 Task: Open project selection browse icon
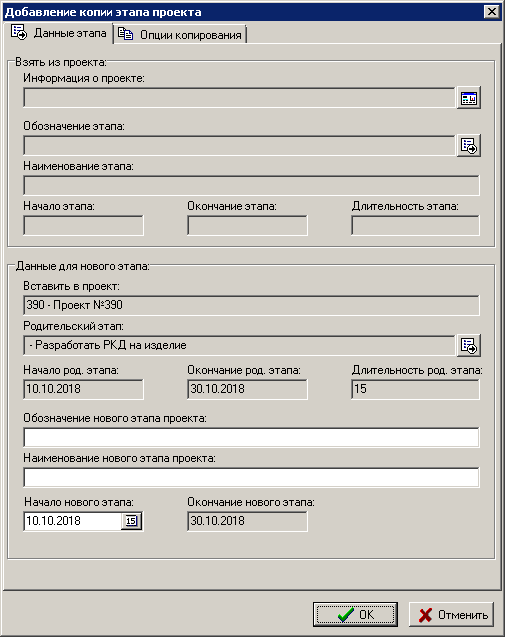(468, 98)
